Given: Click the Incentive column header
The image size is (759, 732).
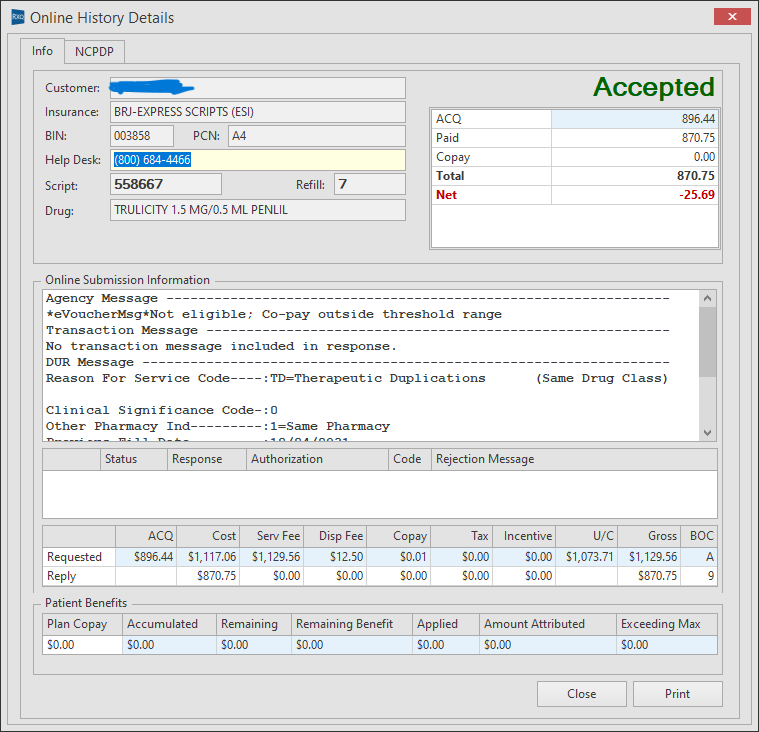Looking at the screenshot, I should pos(524,536).
